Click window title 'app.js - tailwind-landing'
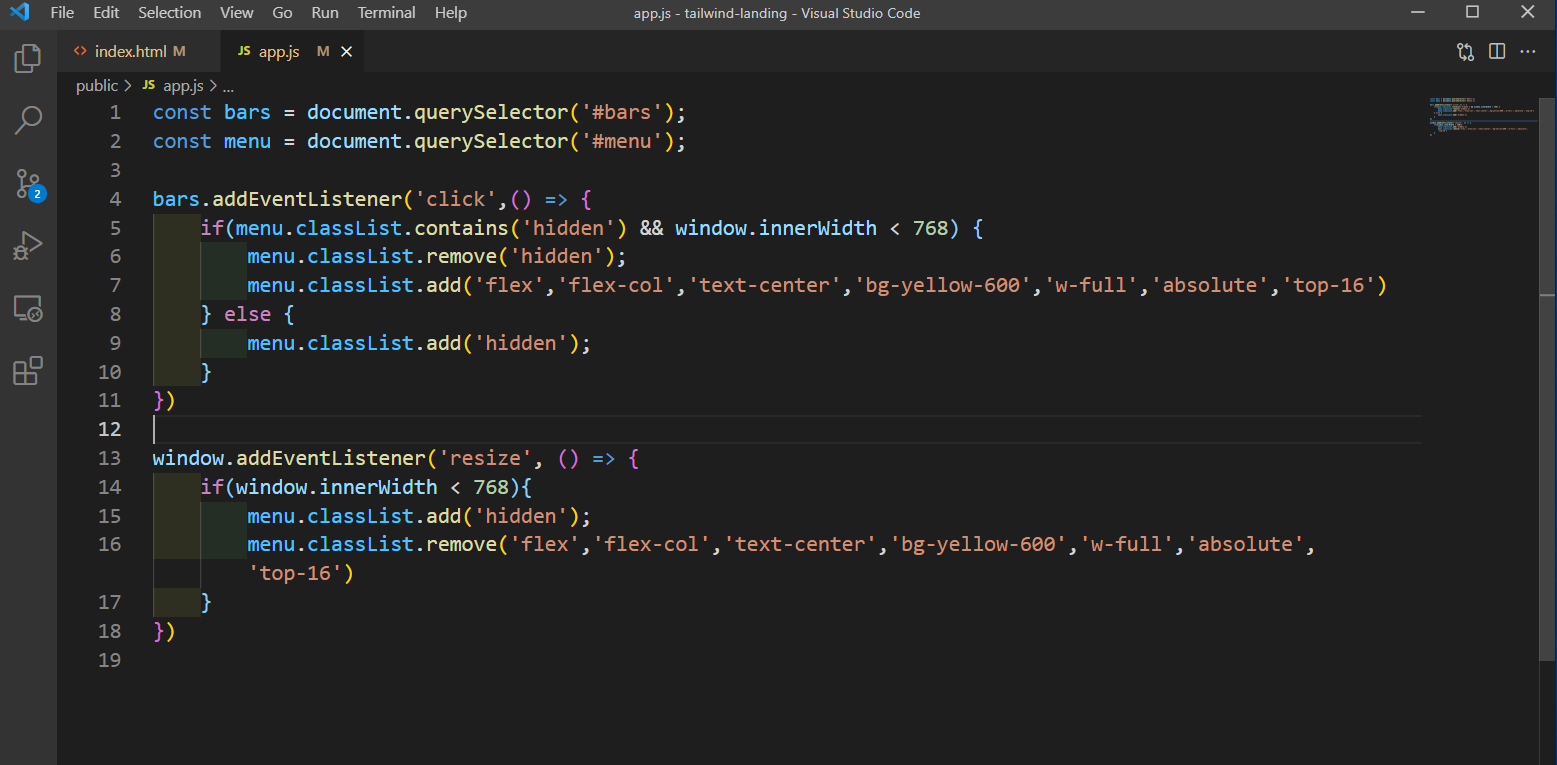1557x765 pixels. (x=712, y=13)
